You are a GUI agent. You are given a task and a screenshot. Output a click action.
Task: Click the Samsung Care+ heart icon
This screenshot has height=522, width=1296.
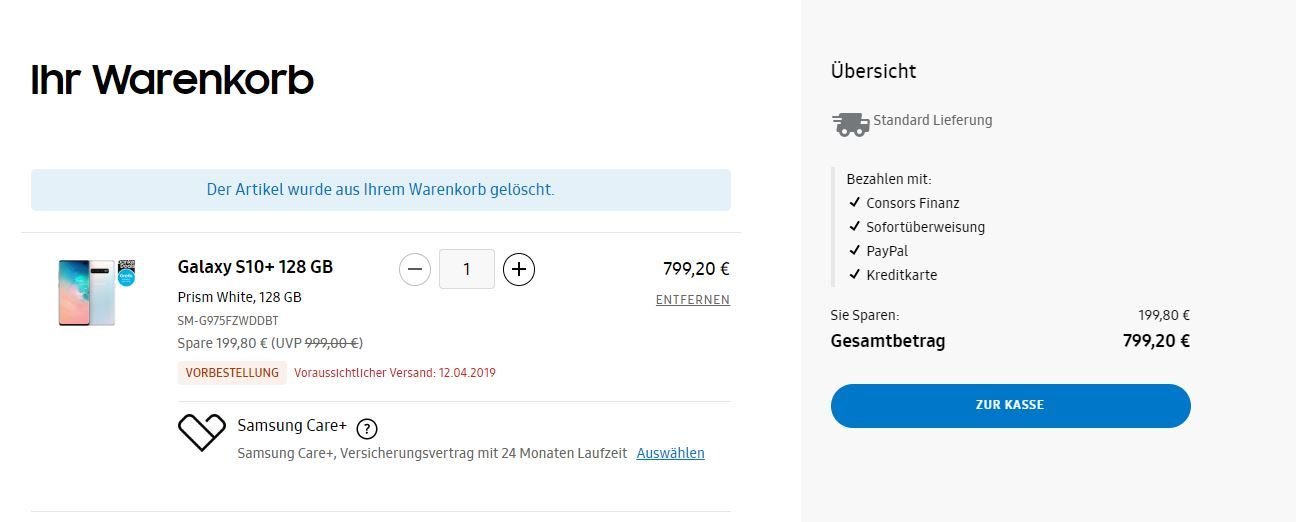tap(202, 431)
